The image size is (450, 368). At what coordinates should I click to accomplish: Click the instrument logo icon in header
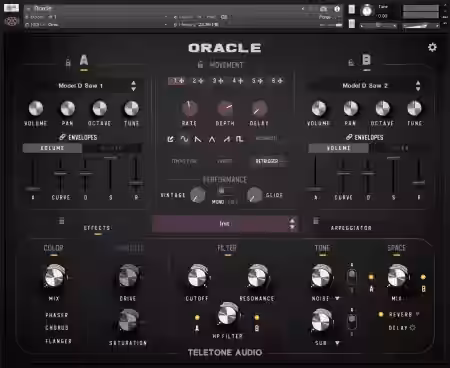11,22
